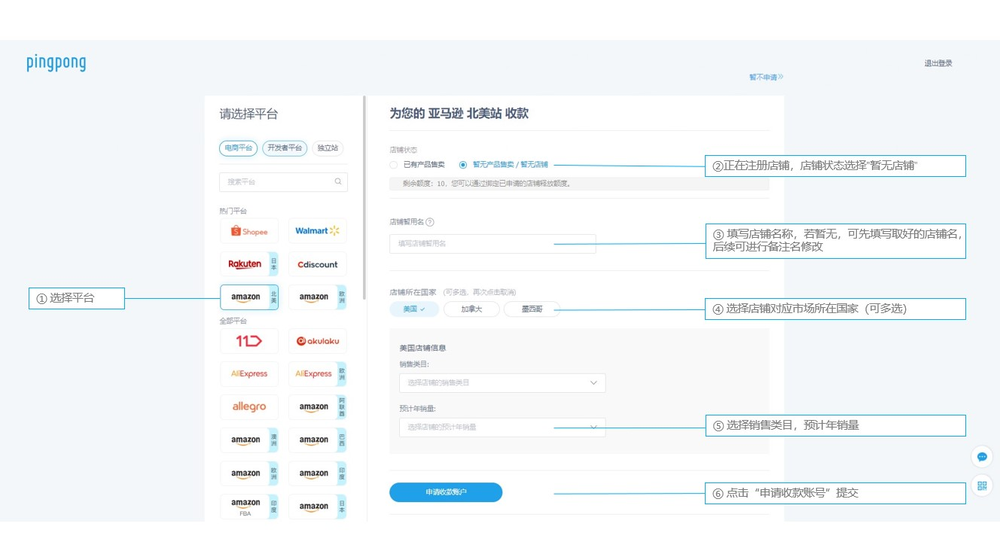1000x560 pixels.
Task: Click the 申请收款账户 submit button
Action: pos(446,492)
